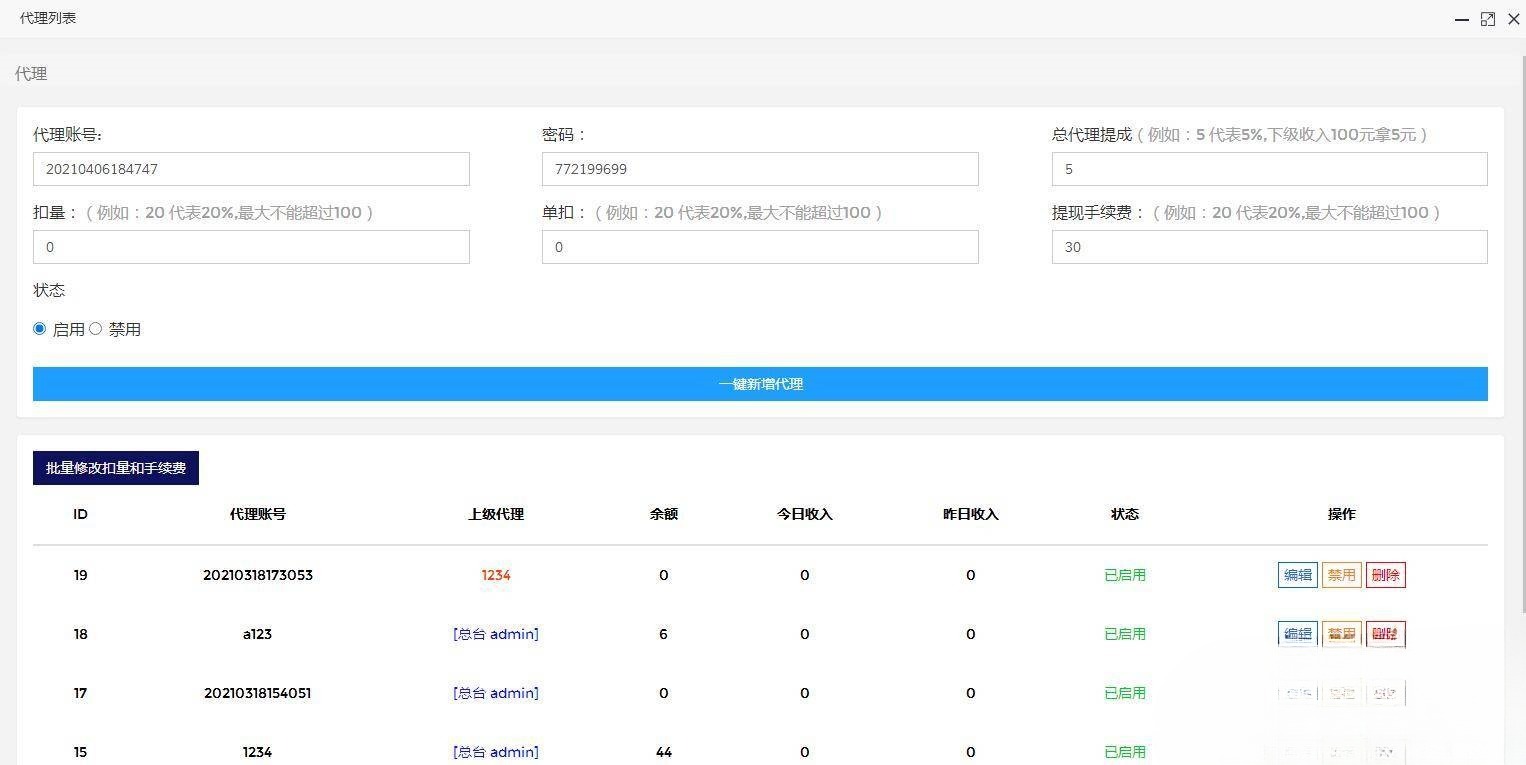Click the ID column header
Viewport: 1526px width, 765px height.
pos(80,513)
